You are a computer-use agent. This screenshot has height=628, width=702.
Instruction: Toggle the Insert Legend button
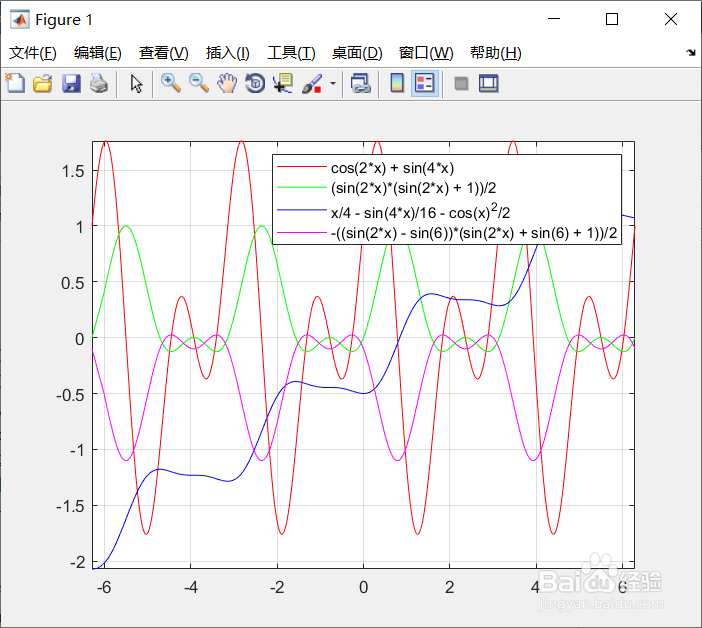pyautogui.click(x=424, y=84)
